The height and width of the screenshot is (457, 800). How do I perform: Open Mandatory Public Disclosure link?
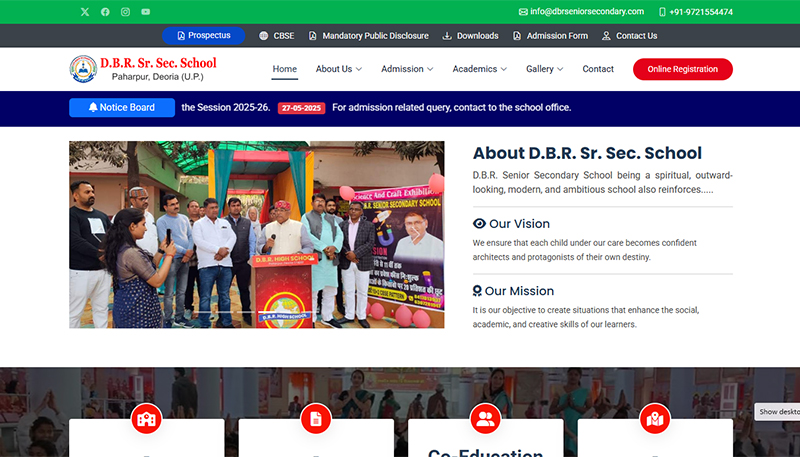click(367, 36)
